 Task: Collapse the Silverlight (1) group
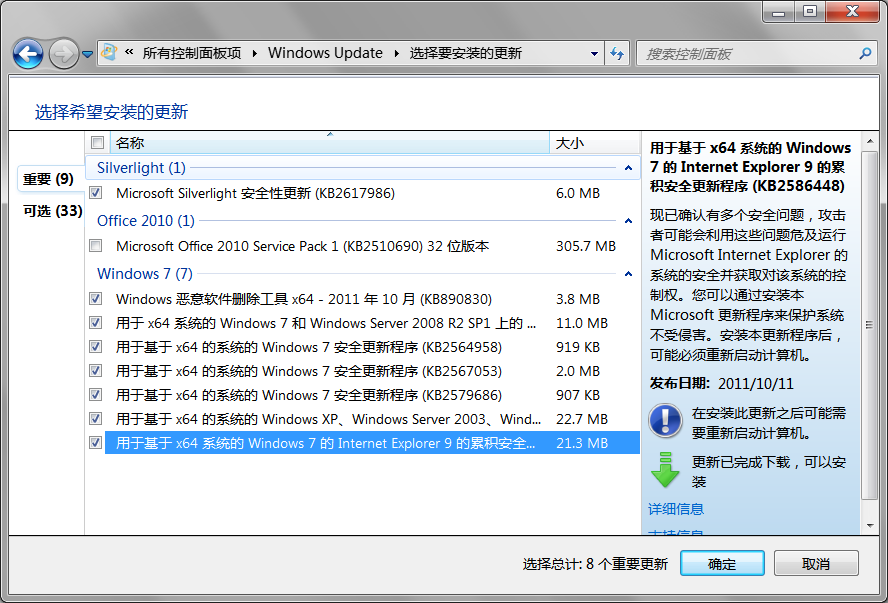coord(628,168)
